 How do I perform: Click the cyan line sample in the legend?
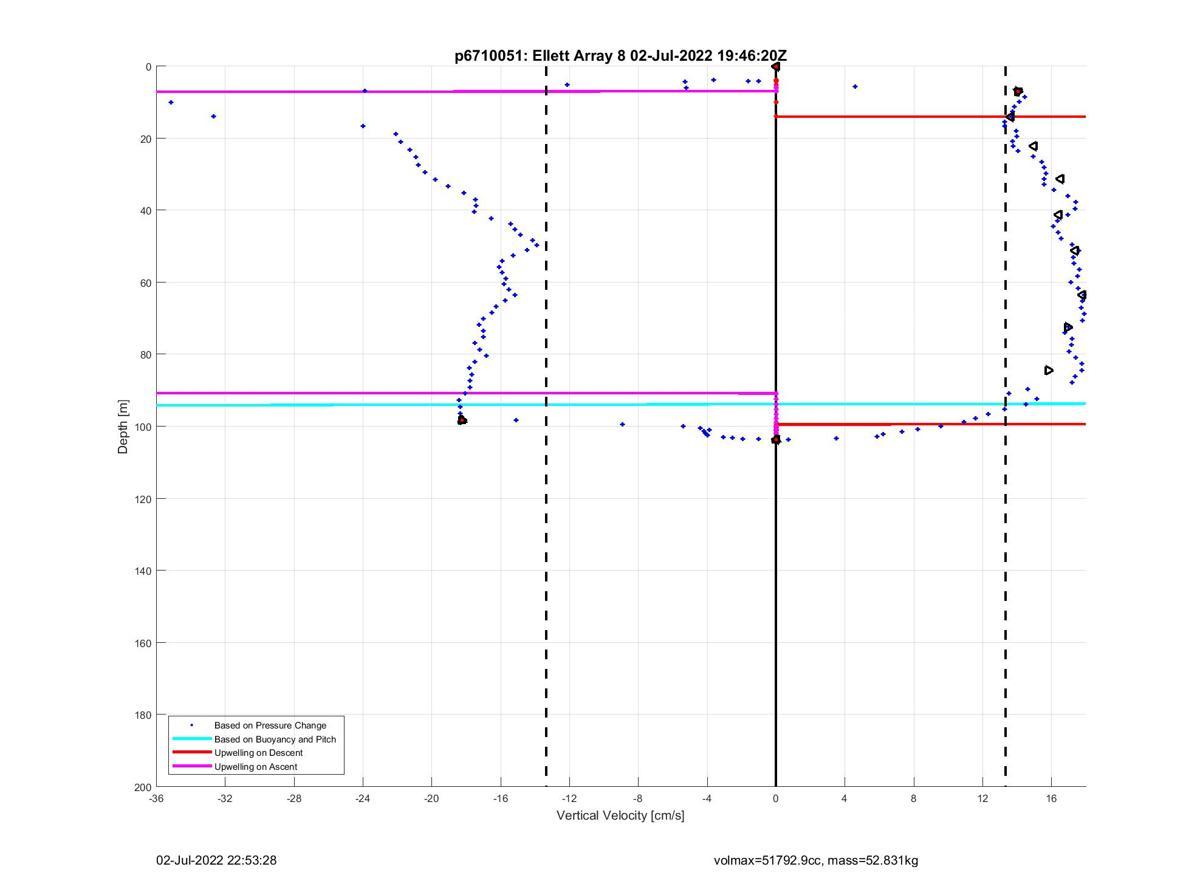(x=191, y=739)
